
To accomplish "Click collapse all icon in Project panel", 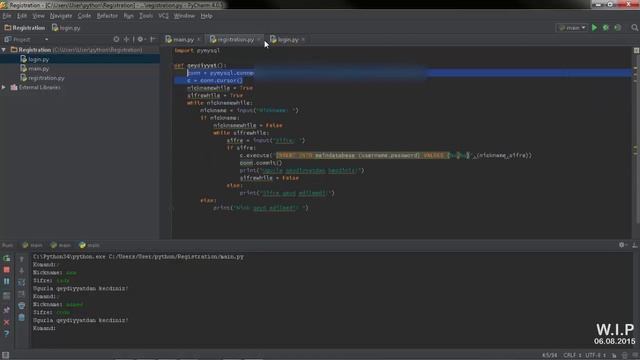I will tap(127, 39).
